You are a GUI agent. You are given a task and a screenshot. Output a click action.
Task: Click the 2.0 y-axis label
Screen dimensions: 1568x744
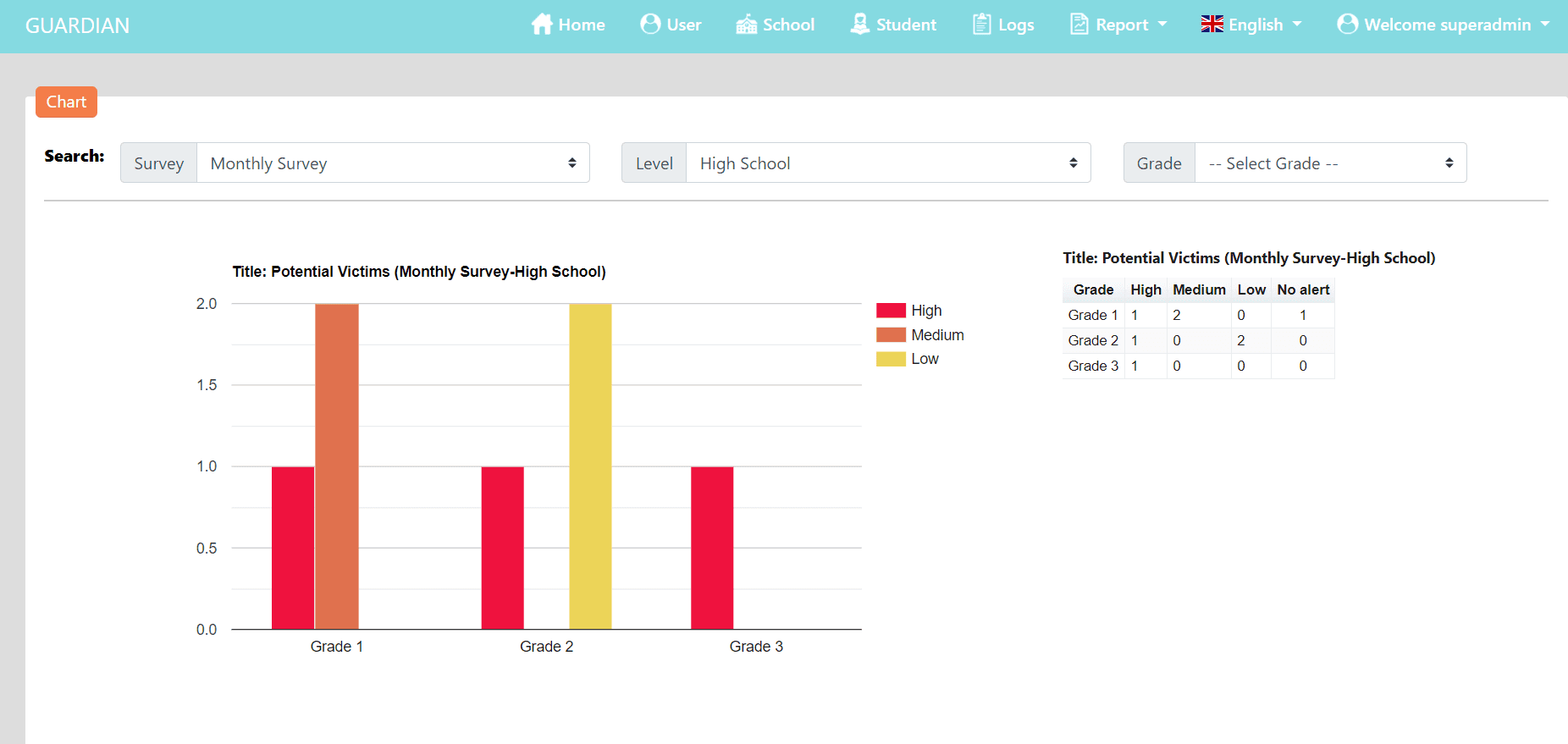coord(207,304)
